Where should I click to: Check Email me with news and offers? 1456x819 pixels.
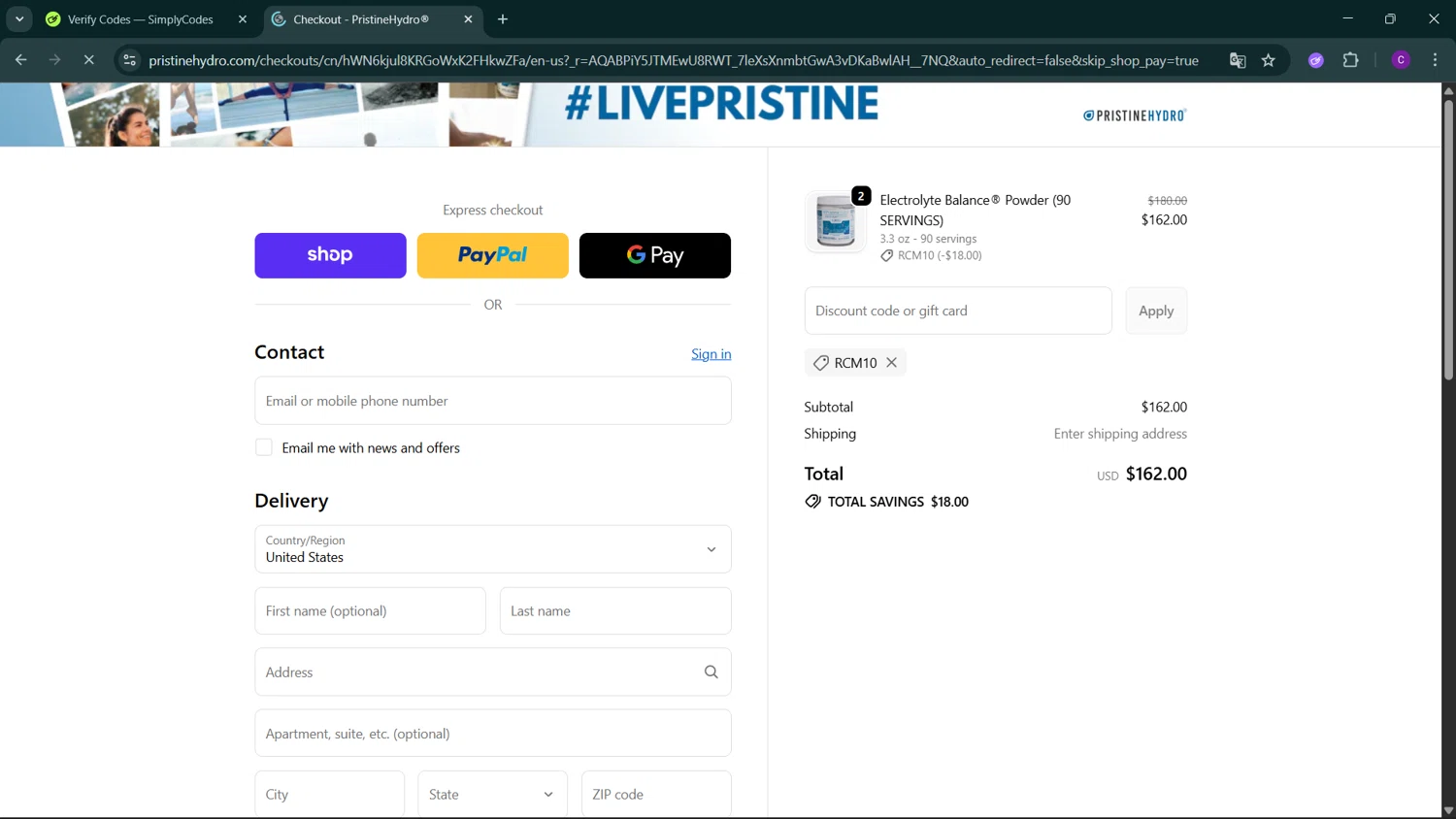coord(264,447)
